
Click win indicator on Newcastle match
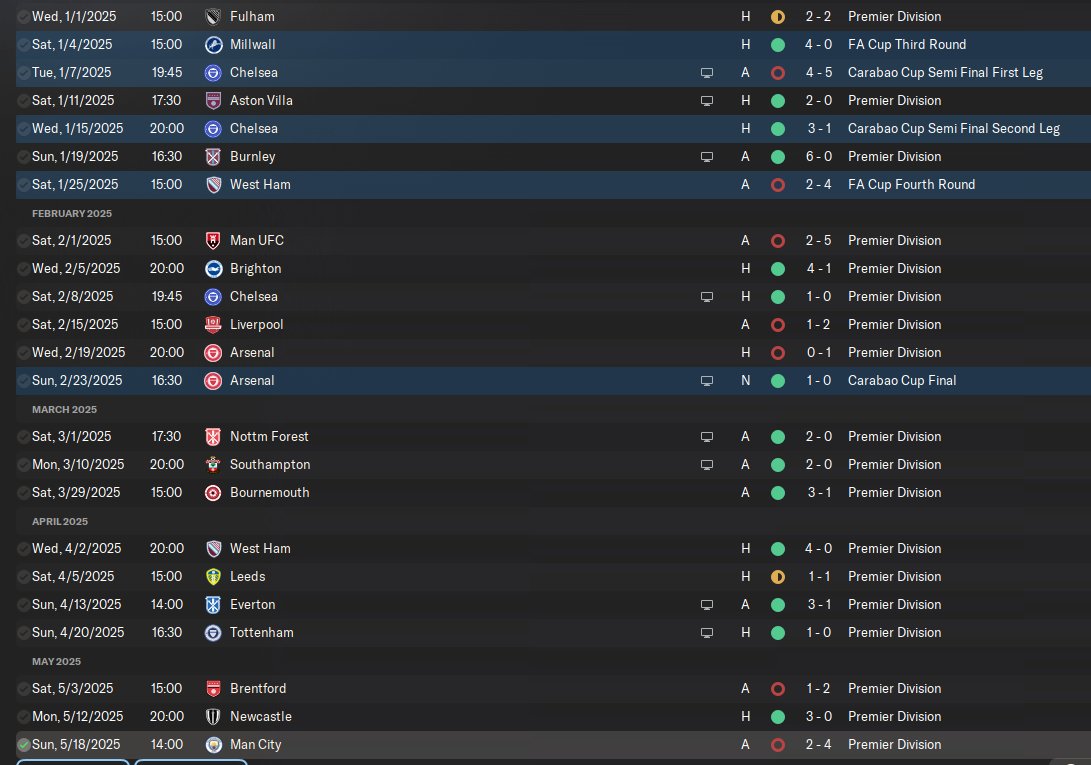click(x=778, y=717)
